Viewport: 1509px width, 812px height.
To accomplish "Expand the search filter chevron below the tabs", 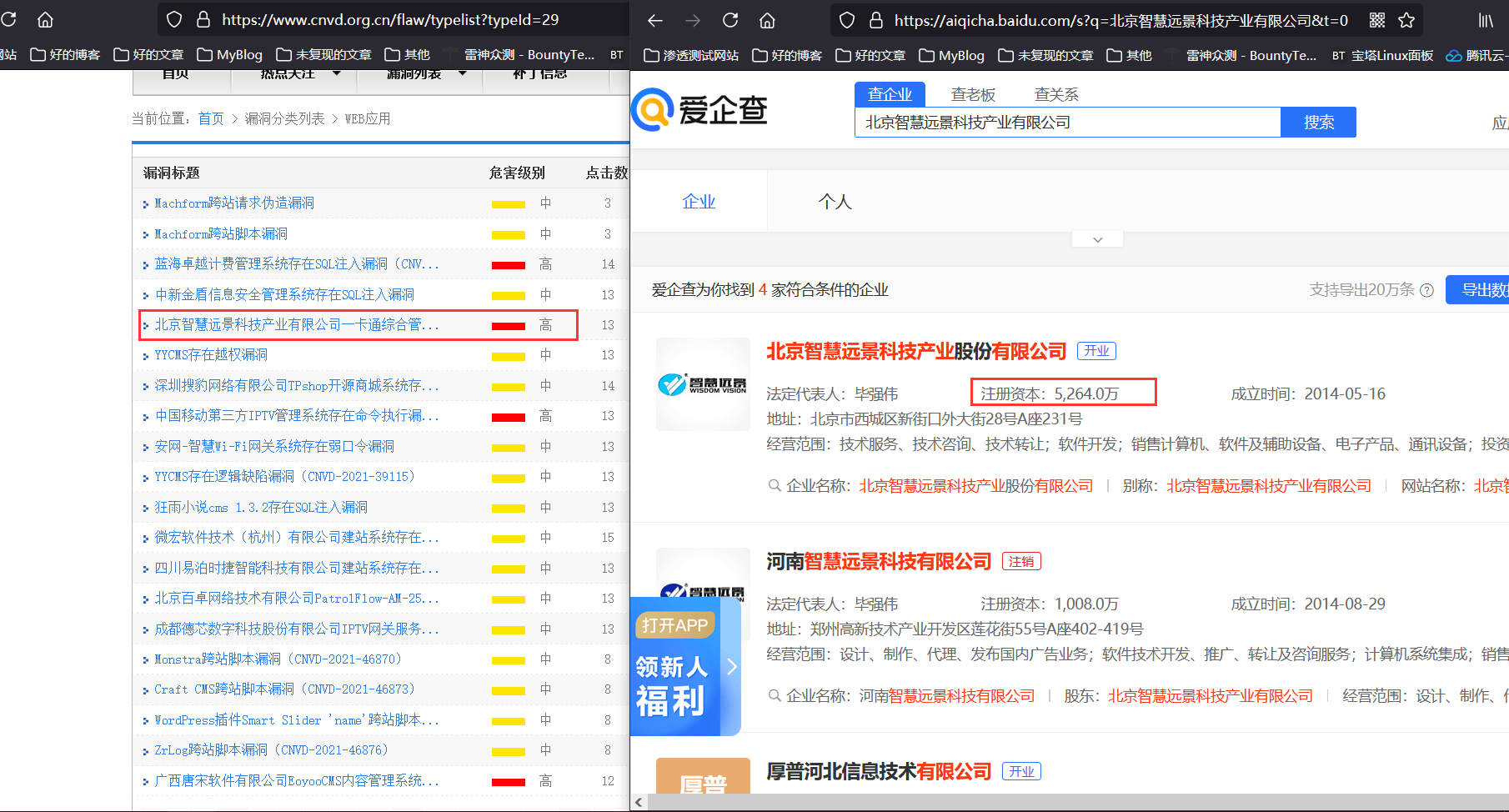I will pyautogui.click(x=1096, y=238).
